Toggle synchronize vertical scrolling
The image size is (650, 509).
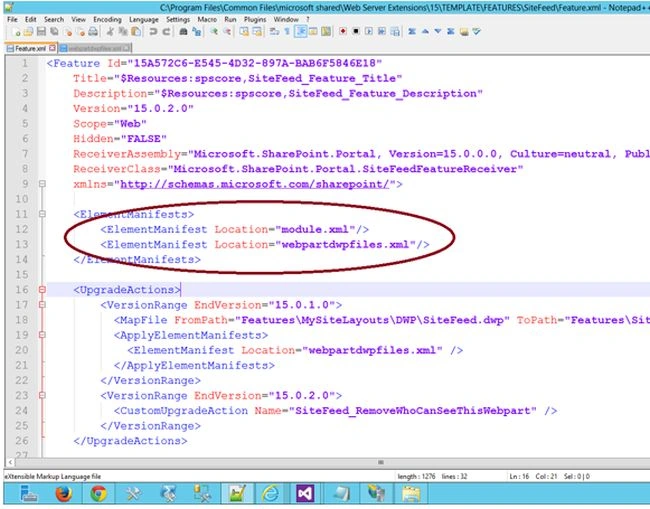(244, 32)
